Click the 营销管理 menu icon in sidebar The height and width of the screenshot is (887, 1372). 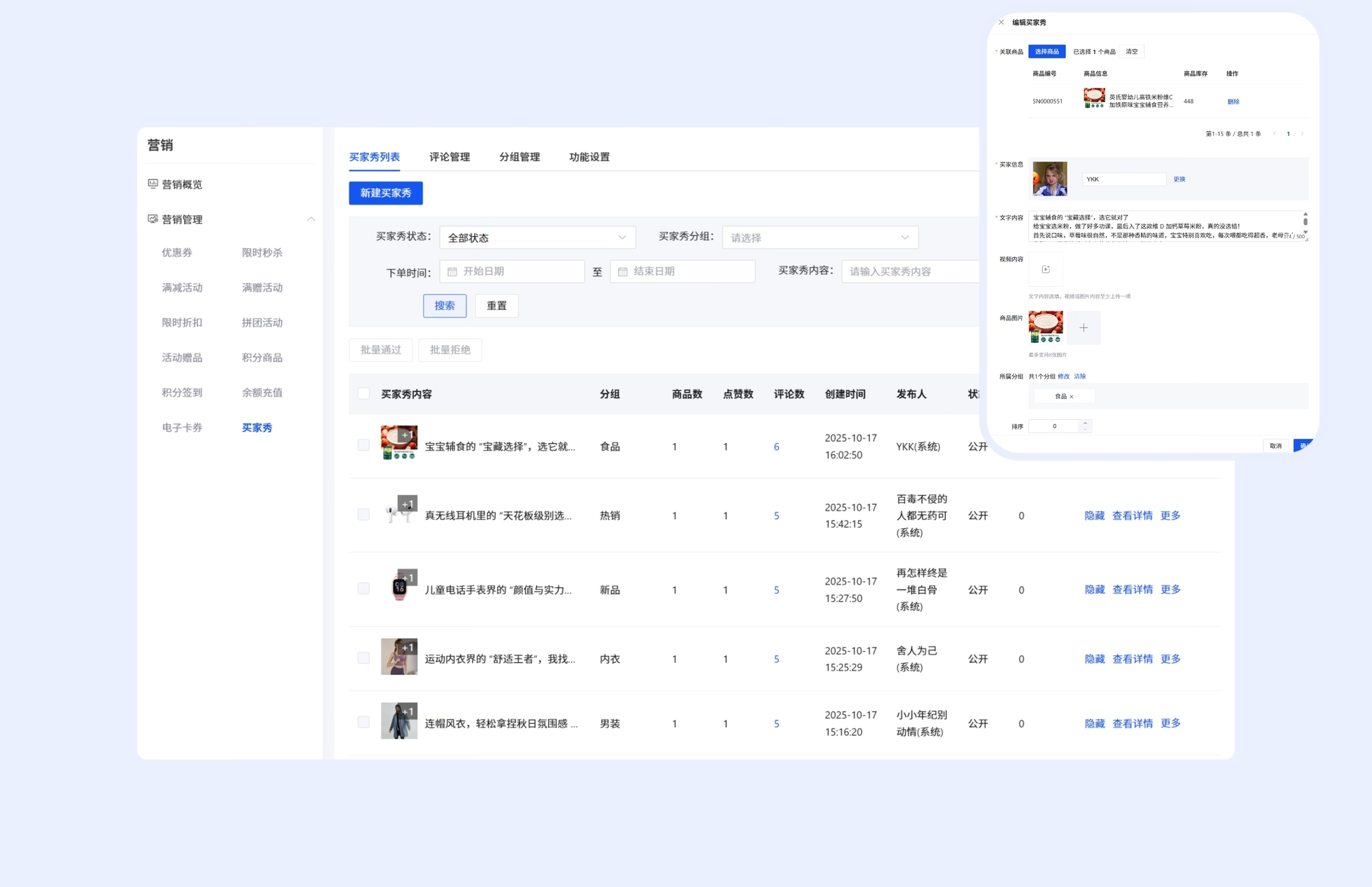tap(153, 219)
